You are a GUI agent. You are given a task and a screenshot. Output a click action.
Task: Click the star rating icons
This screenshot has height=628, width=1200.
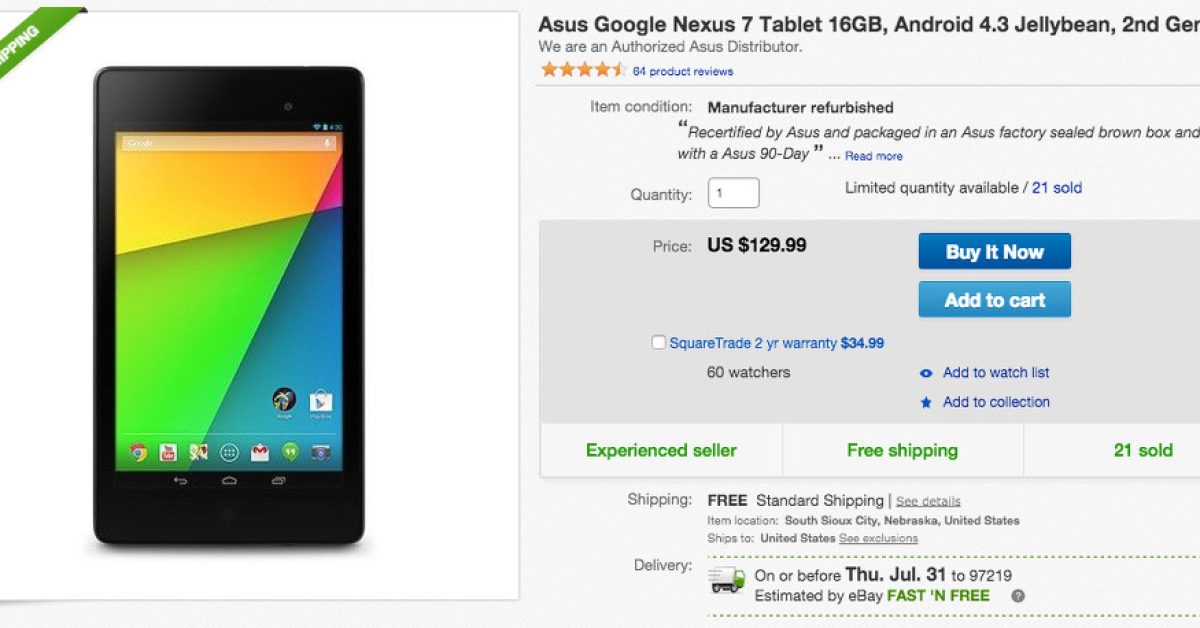(582, 70)
